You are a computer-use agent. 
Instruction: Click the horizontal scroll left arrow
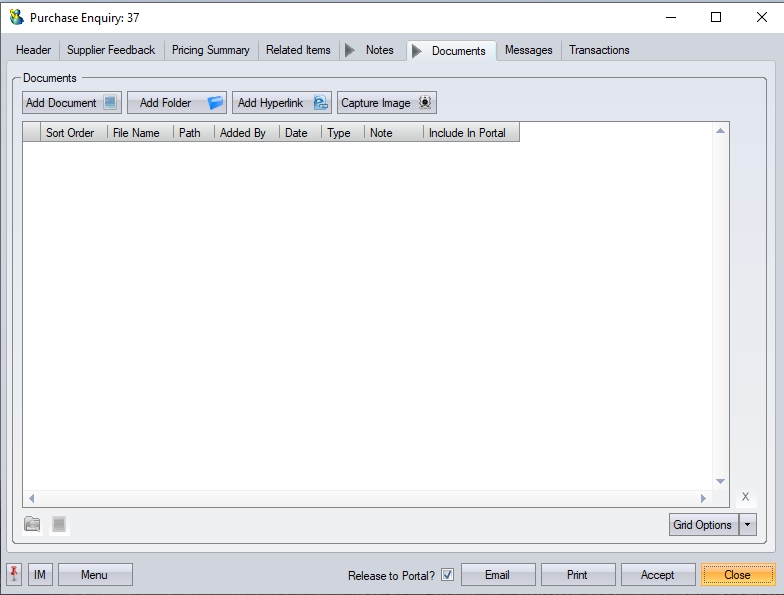click(32, 498)
